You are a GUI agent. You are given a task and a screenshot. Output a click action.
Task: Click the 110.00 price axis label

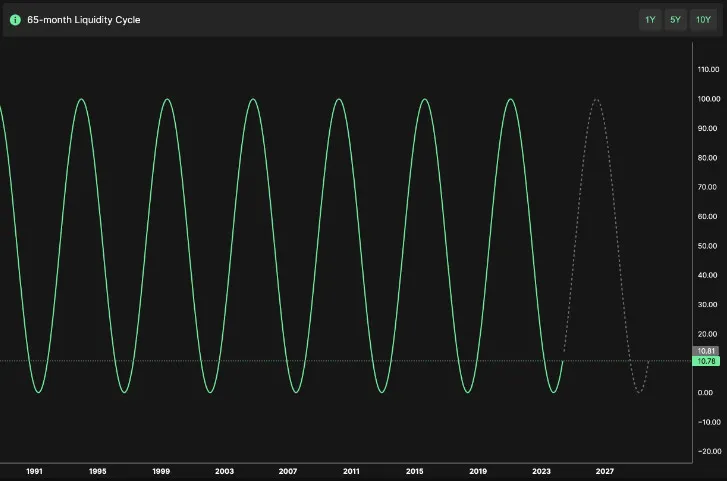click(x=709, y=70)
